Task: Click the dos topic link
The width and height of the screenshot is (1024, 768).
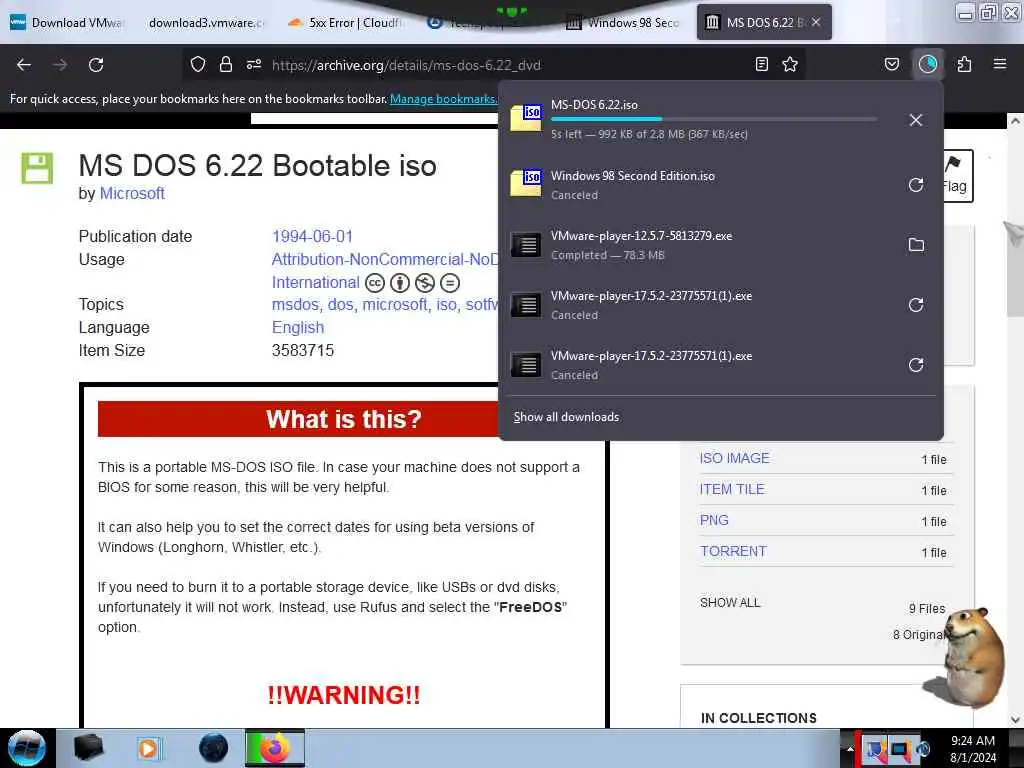Action: tap(340, 304)
